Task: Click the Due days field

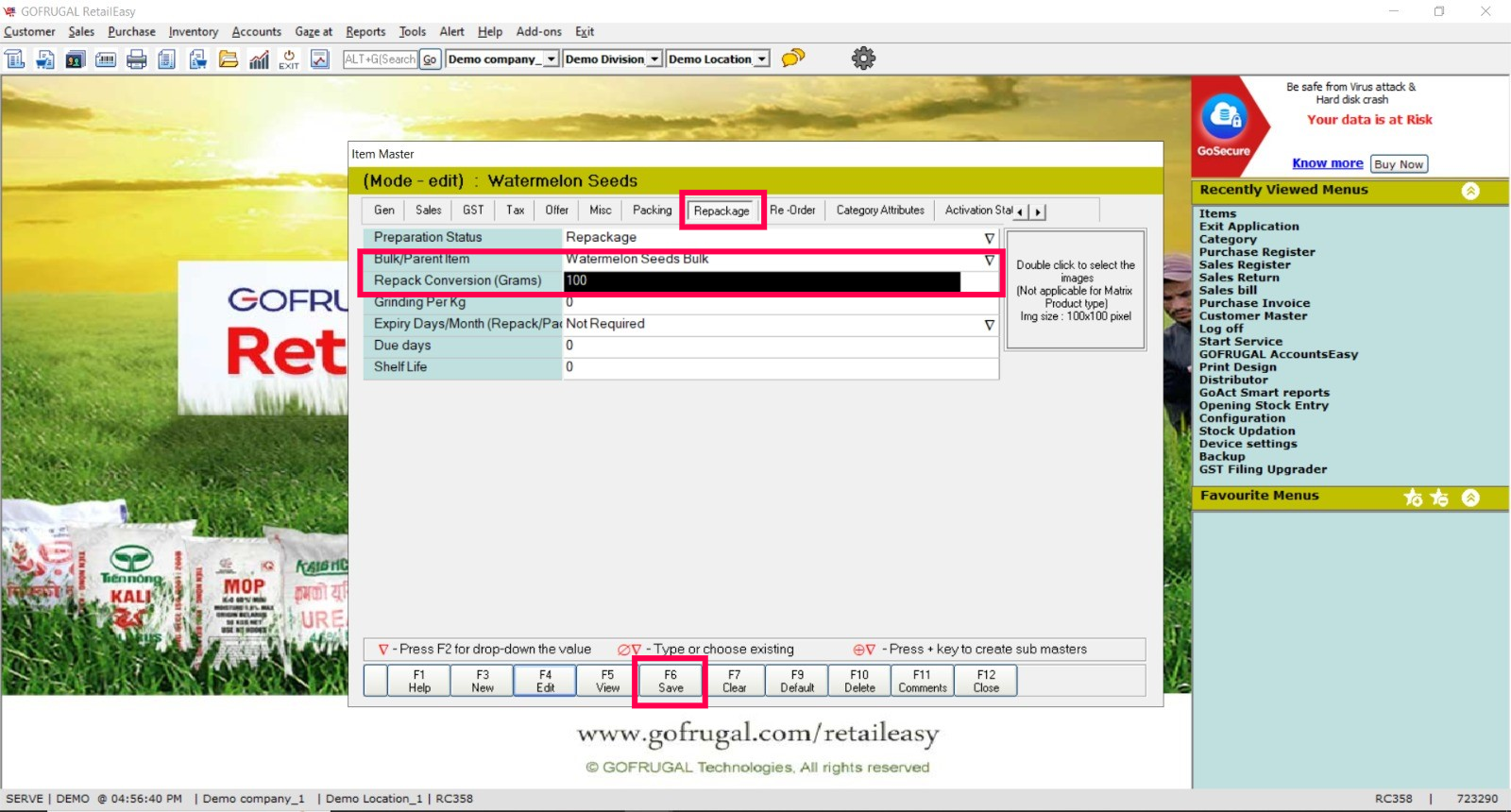Action: [780, 347]
